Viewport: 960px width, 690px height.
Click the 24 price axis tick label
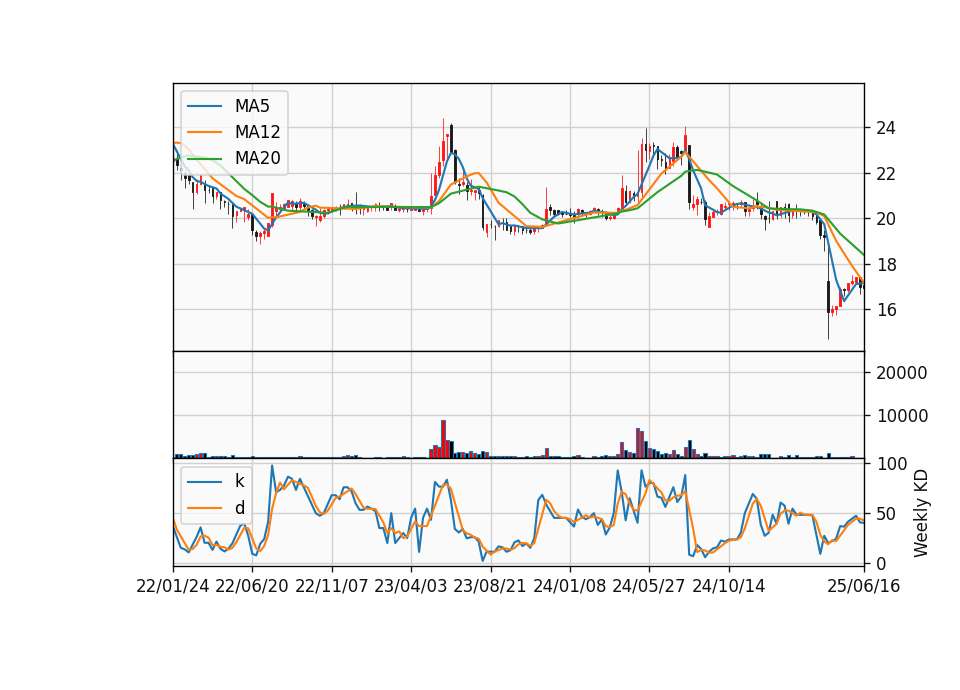[886, 128]
